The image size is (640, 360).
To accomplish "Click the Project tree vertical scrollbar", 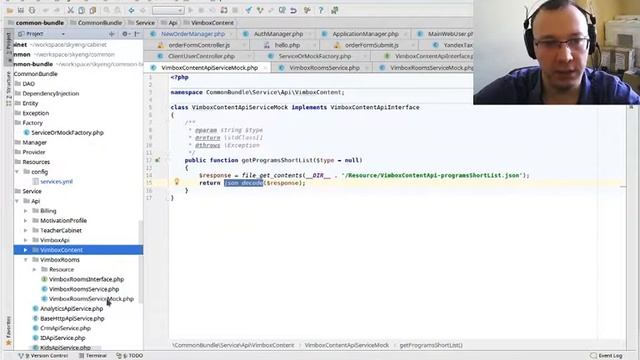I will pyautogui.click(x=141, y=261).
